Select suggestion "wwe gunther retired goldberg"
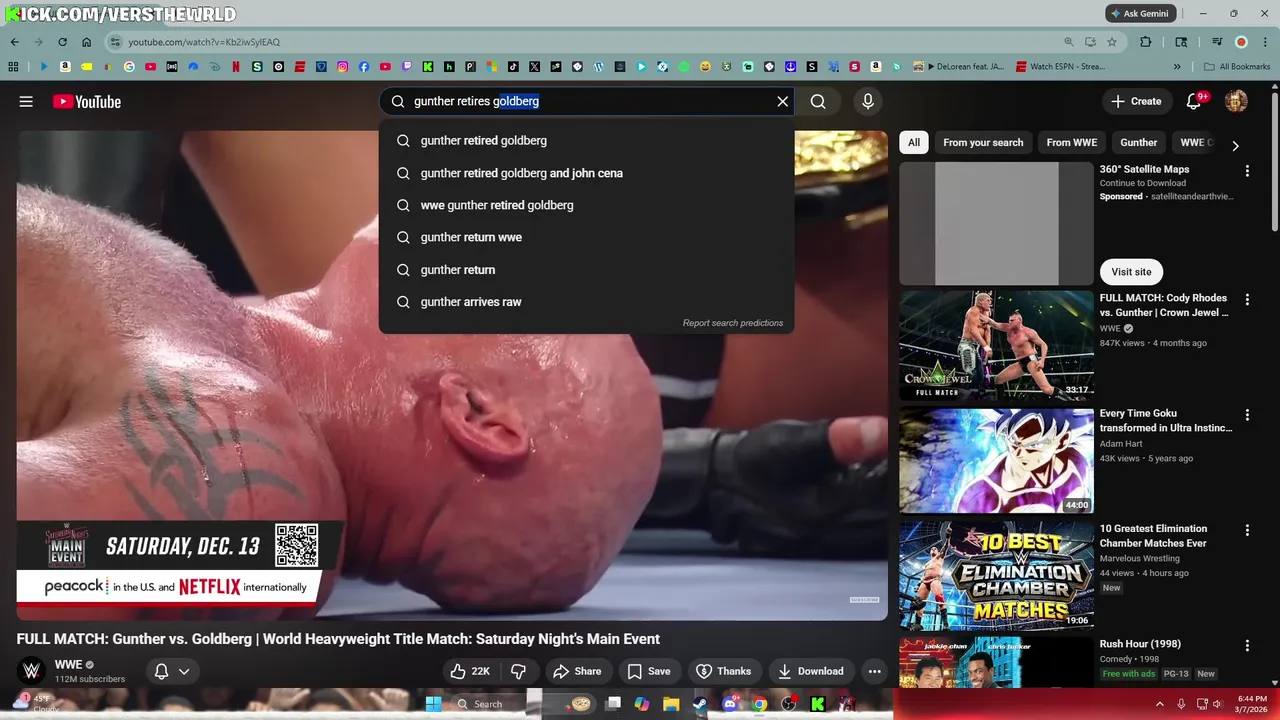The image size is (1280, 720). tap(586, 205)
